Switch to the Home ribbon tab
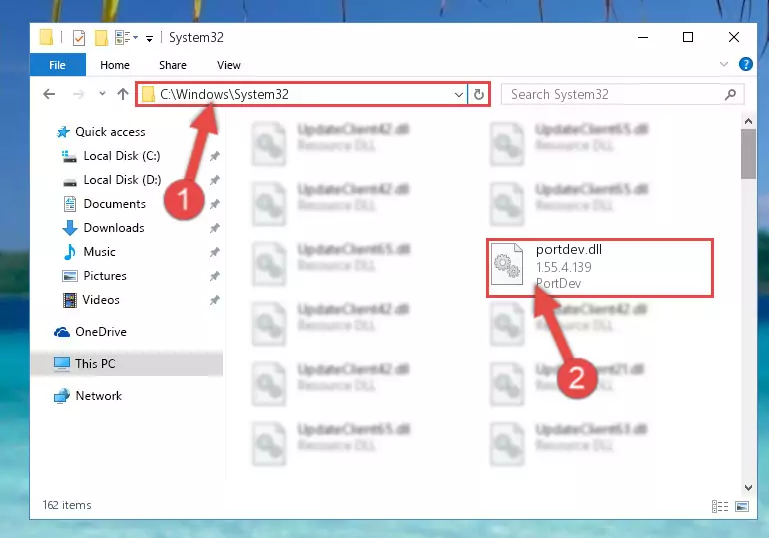769x538 pixels. (x=115, y=65)
